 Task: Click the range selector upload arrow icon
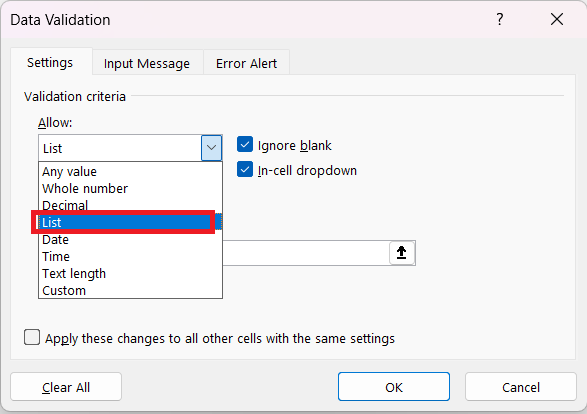pyautogui.click(x=401, y=253)
